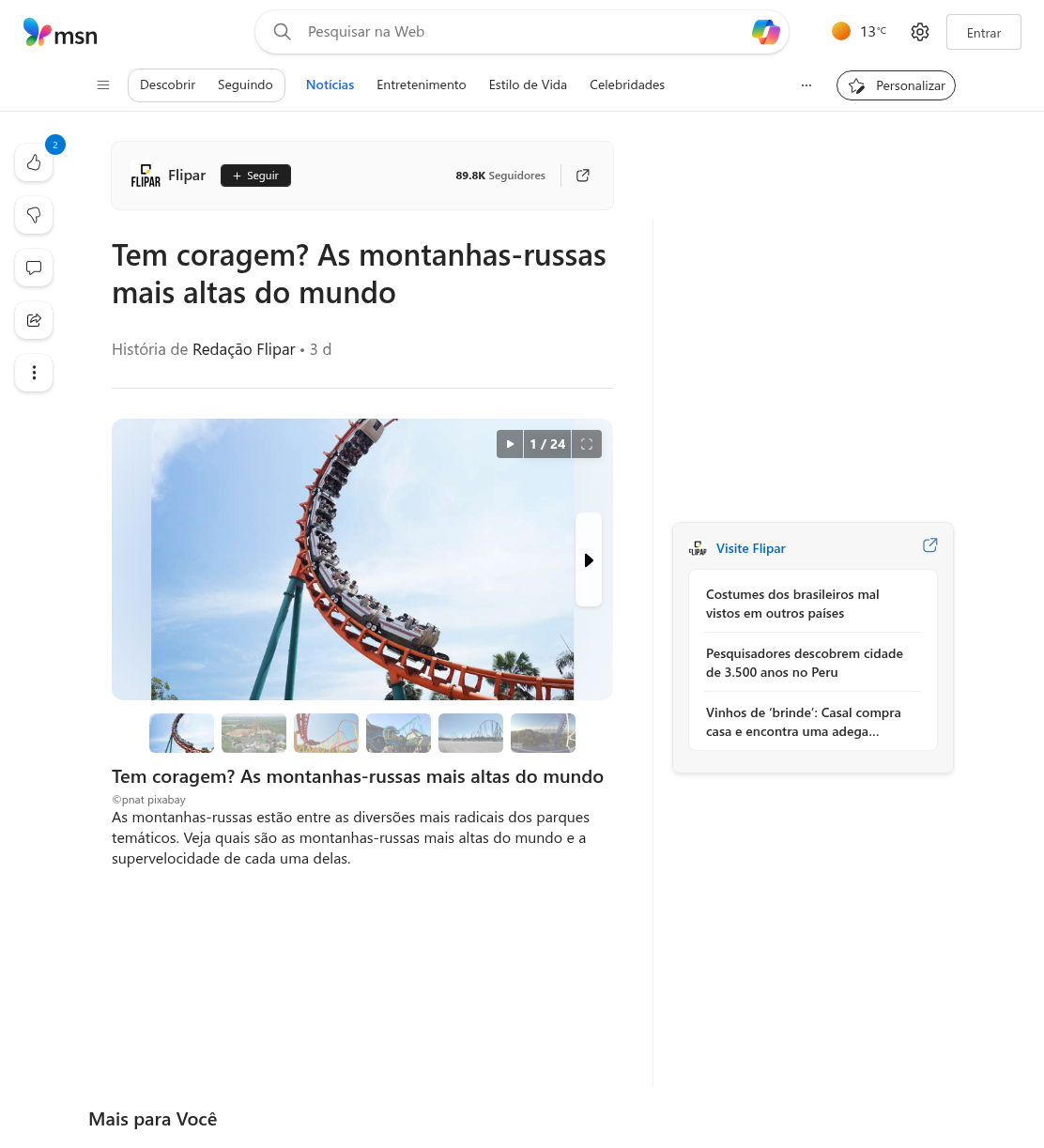The image size is (1044, 1148).
Task: Click the Personalizar button
Action: click(x=896, y=85)
